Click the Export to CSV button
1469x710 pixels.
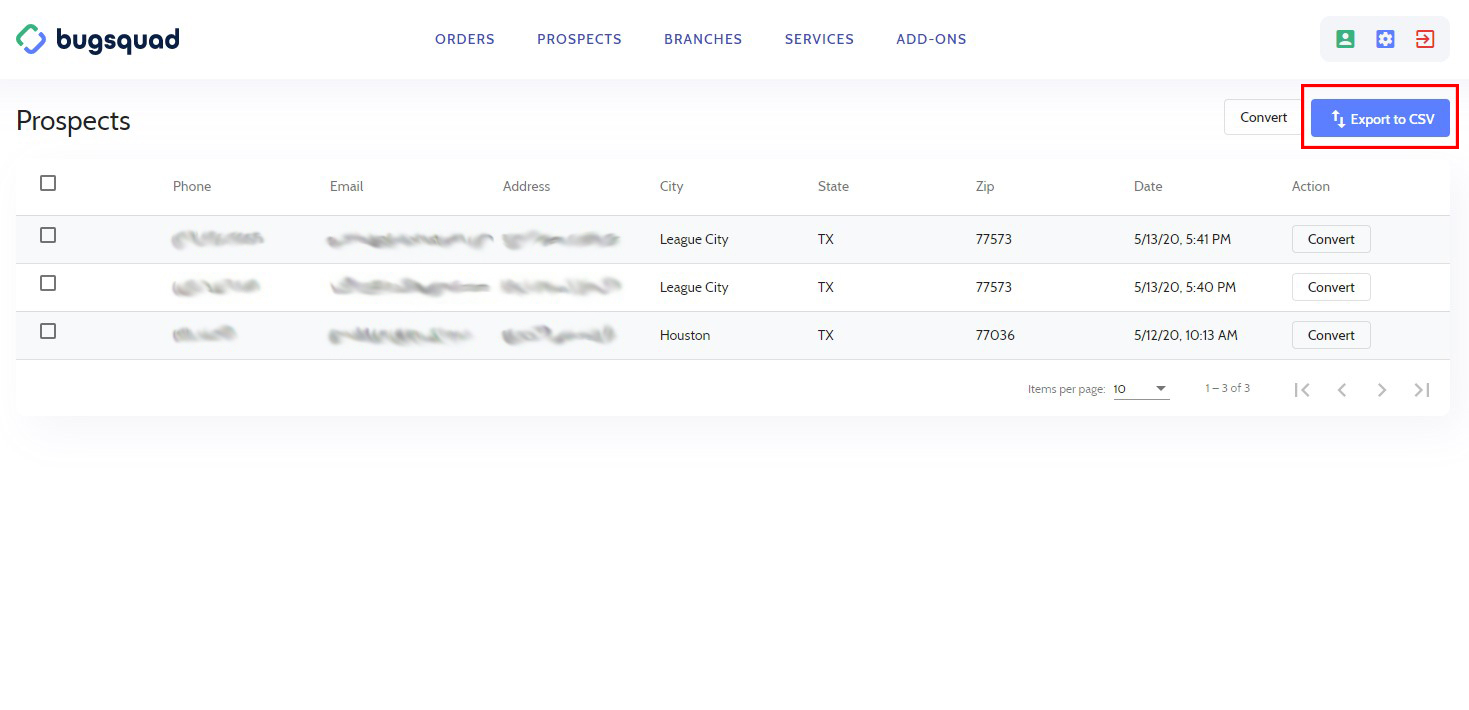point(1380,118)
